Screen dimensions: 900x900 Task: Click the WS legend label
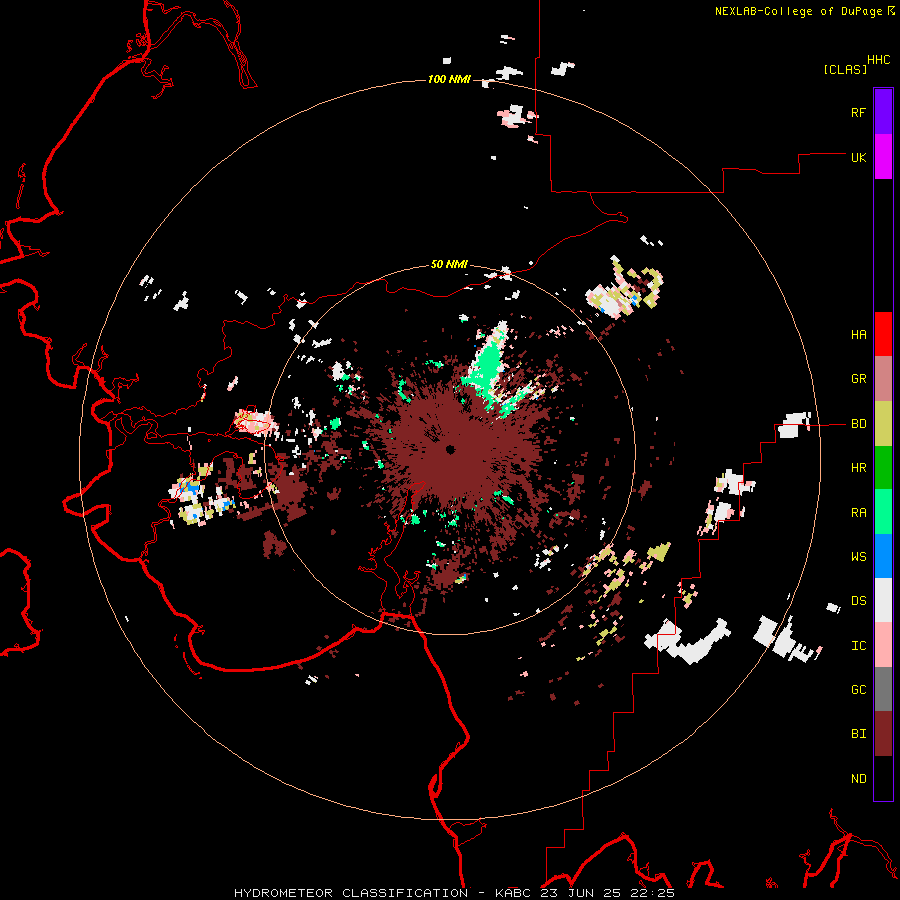(x=858, y=557)
